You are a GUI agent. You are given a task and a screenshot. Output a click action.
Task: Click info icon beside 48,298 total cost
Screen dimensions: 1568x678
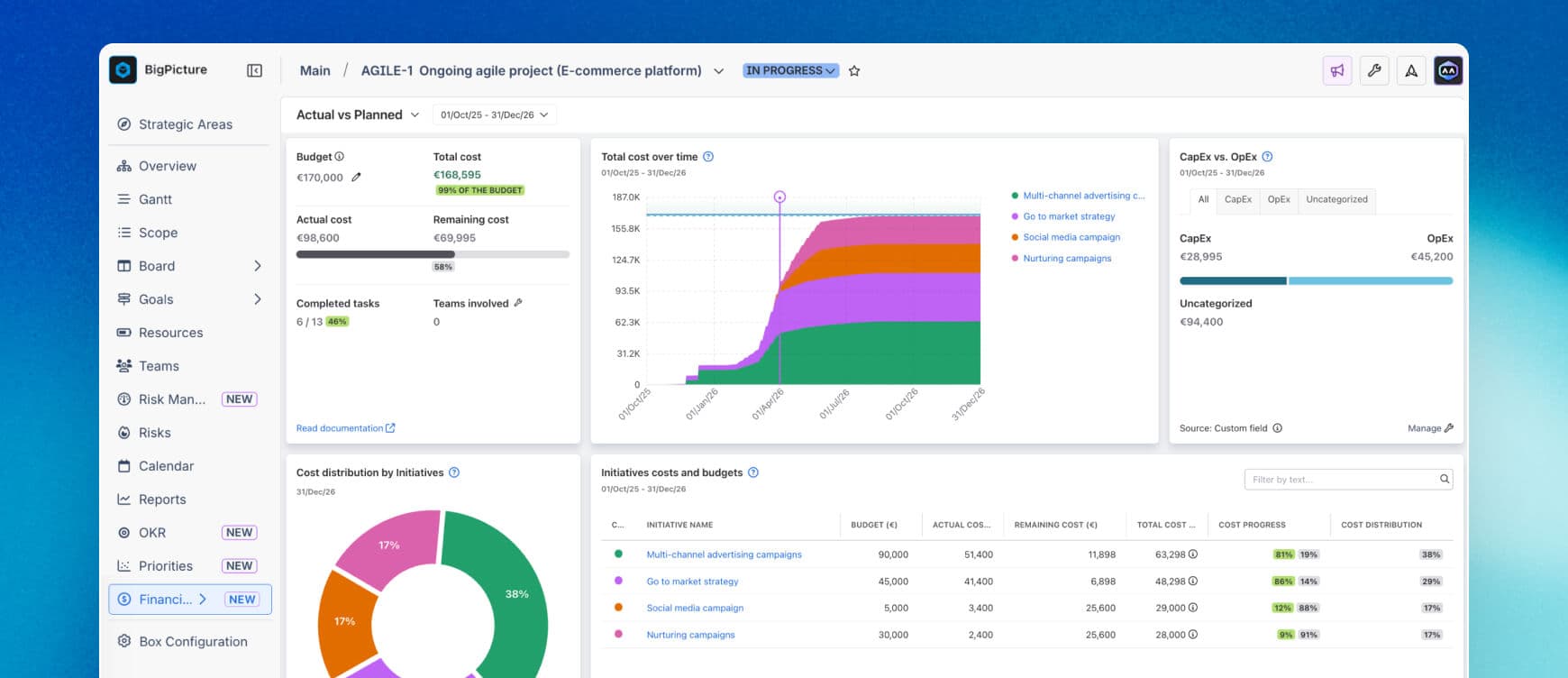1193,581
